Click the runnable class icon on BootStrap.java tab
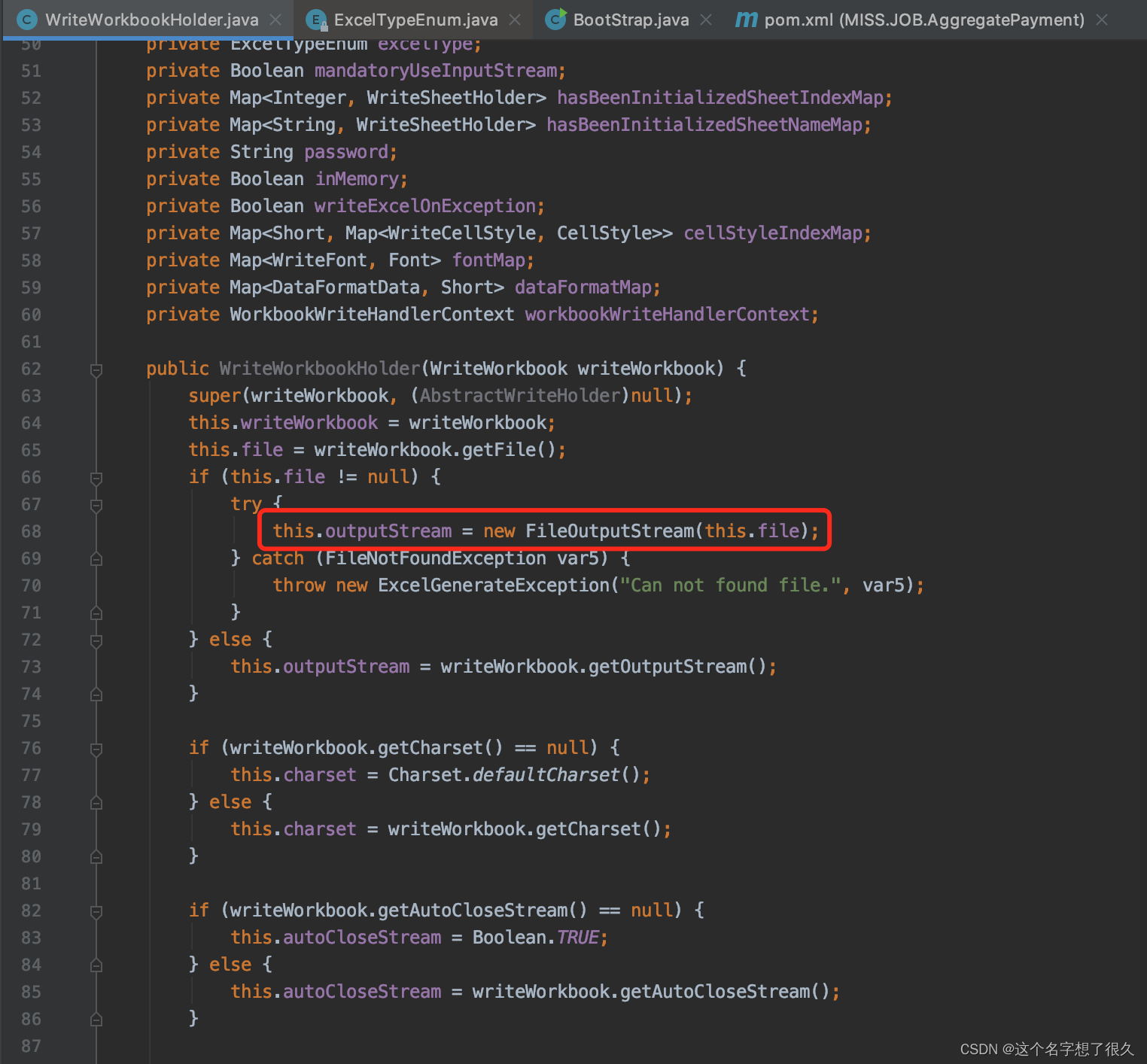This screenshot has width=1147, height=1064. (555, 20)
